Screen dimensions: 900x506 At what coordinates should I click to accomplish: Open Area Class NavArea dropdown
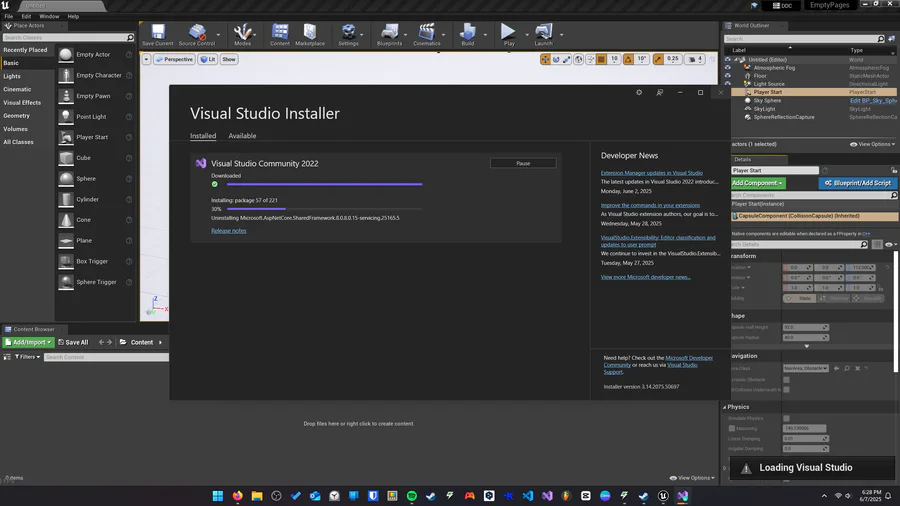(x=806, y=368)
